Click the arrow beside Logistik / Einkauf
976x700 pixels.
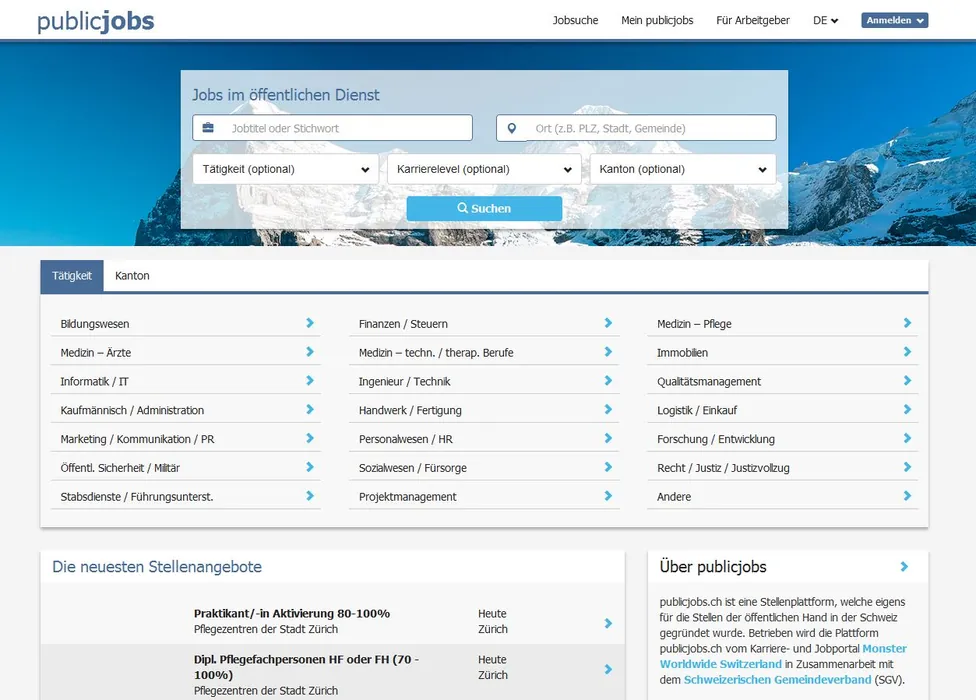point(907,409)
